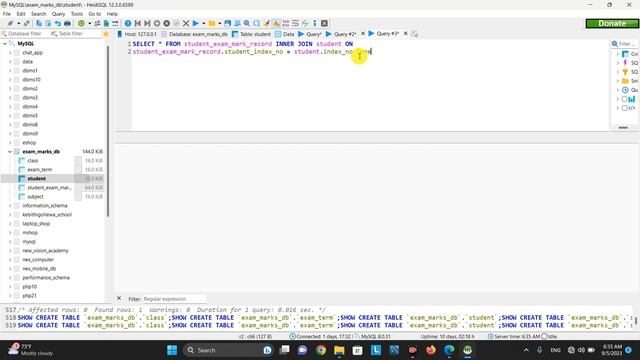Open Windows Start menu

click(172, 350)
